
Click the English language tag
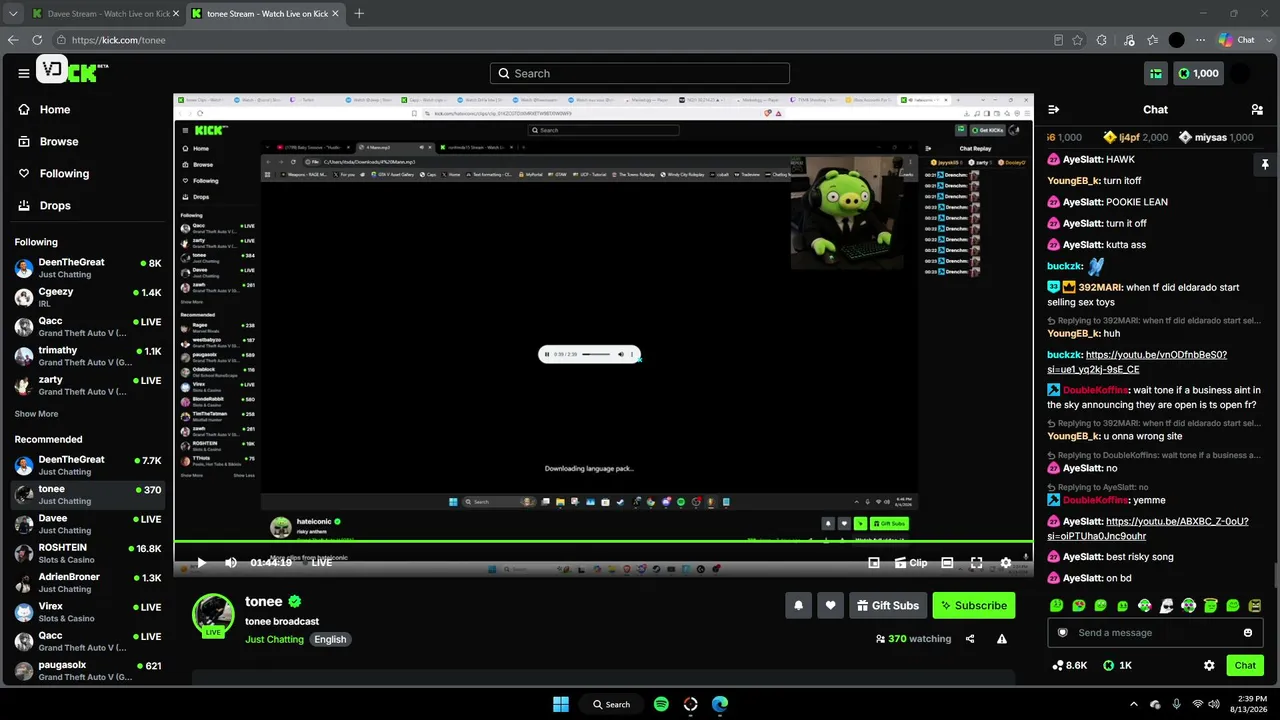pyautogui.click(x=330, y=639)
